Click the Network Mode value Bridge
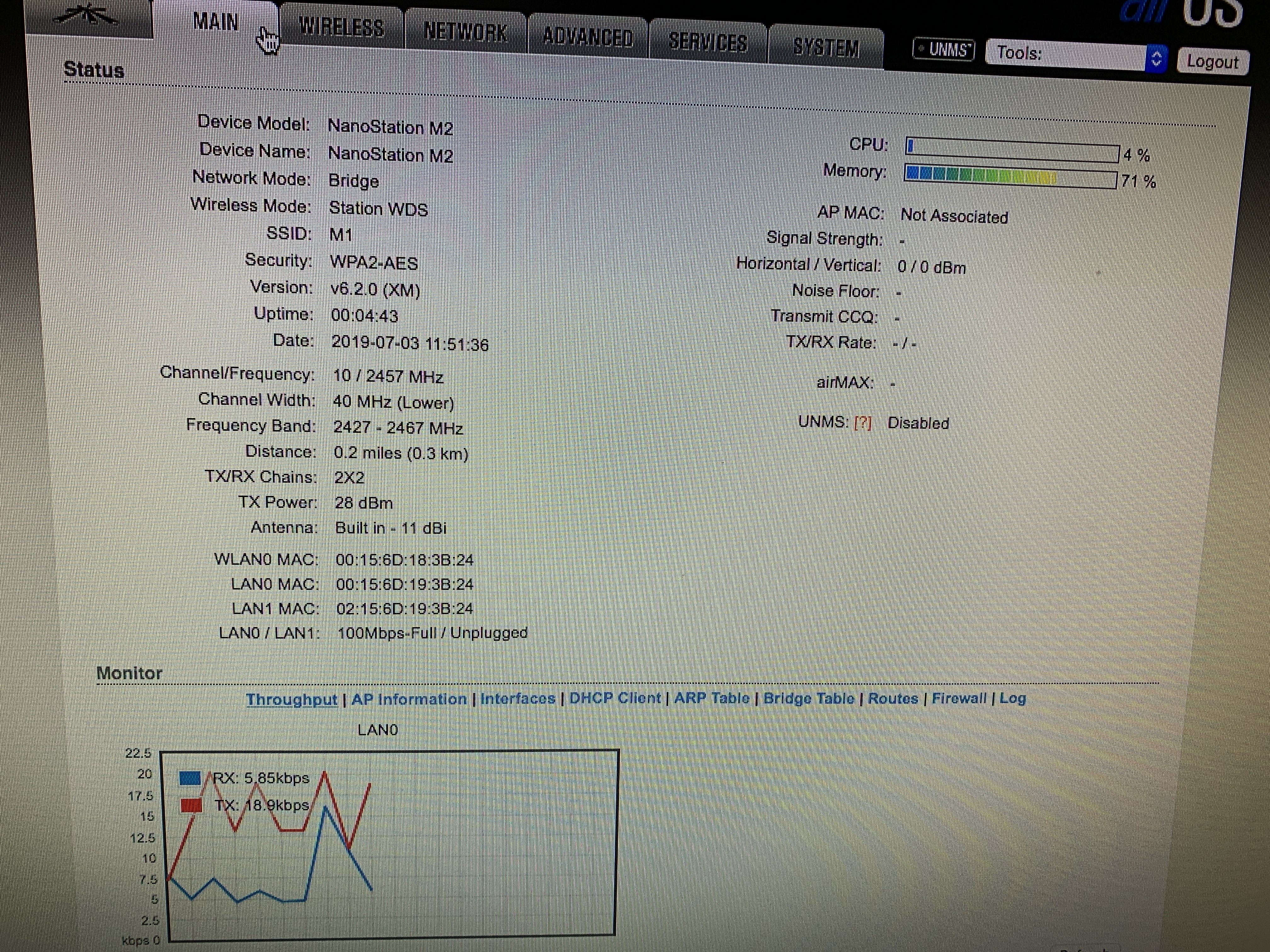 click(354, 181)
